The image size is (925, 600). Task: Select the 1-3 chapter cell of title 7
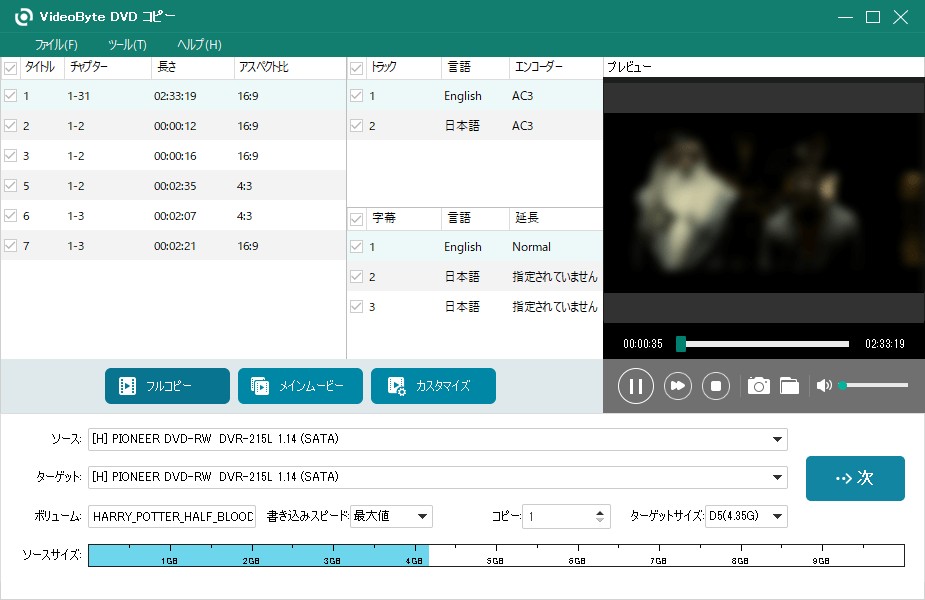coord(76,246)
